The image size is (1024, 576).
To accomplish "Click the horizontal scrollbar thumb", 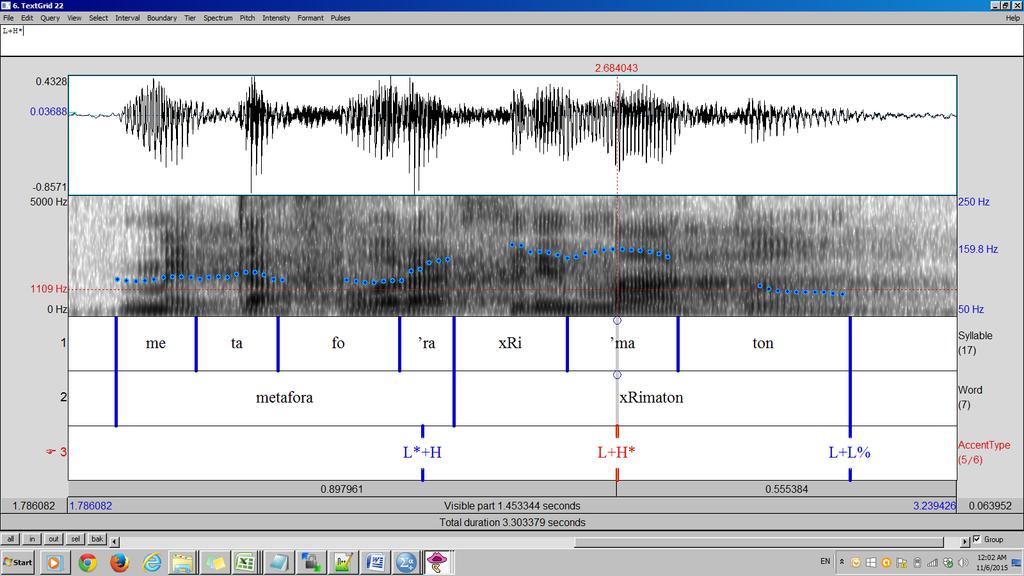I will click(x=759, y=541).
